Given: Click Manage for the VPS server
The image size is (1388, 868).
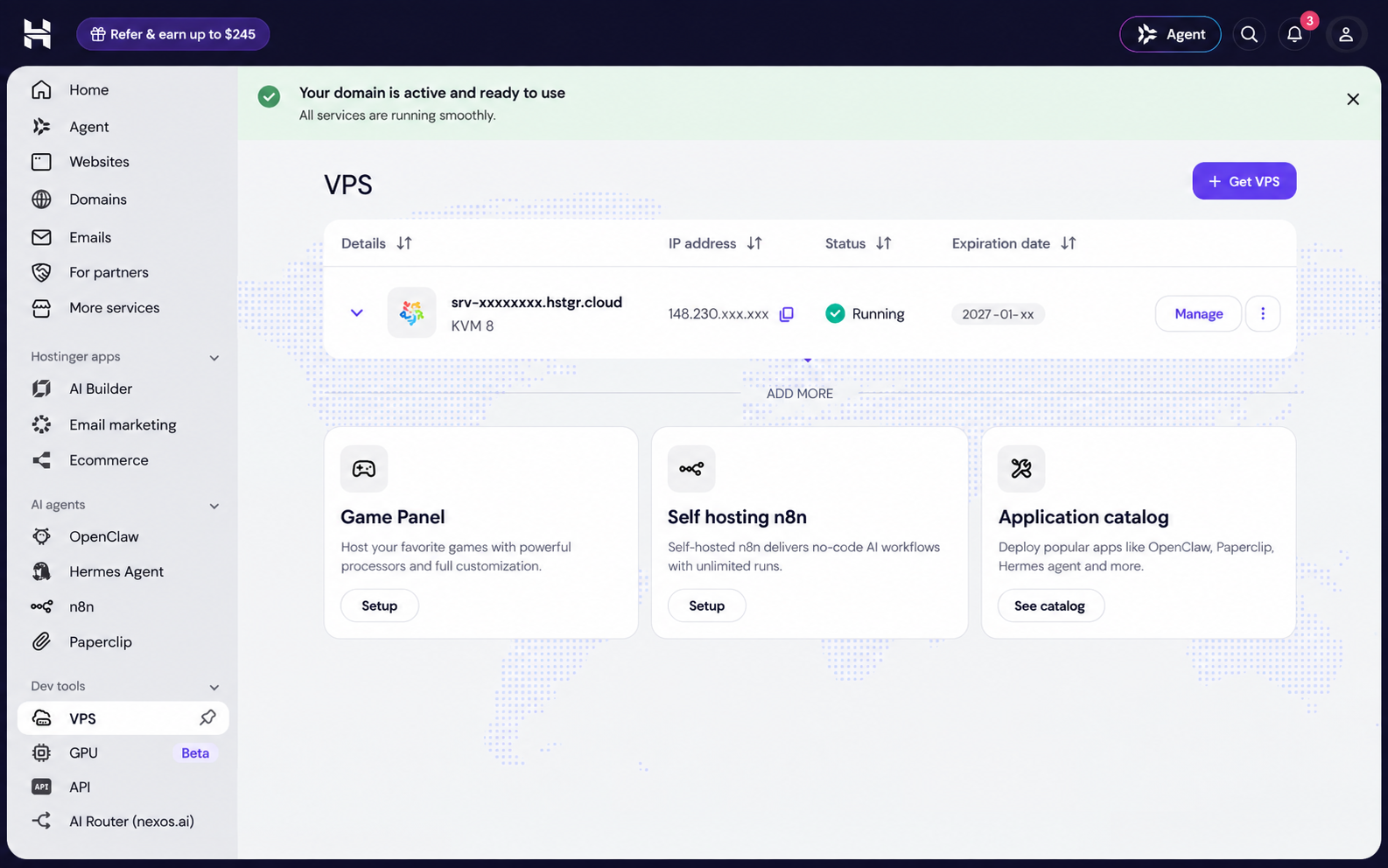Looking at the screenshot, I should coord(1198,313).
